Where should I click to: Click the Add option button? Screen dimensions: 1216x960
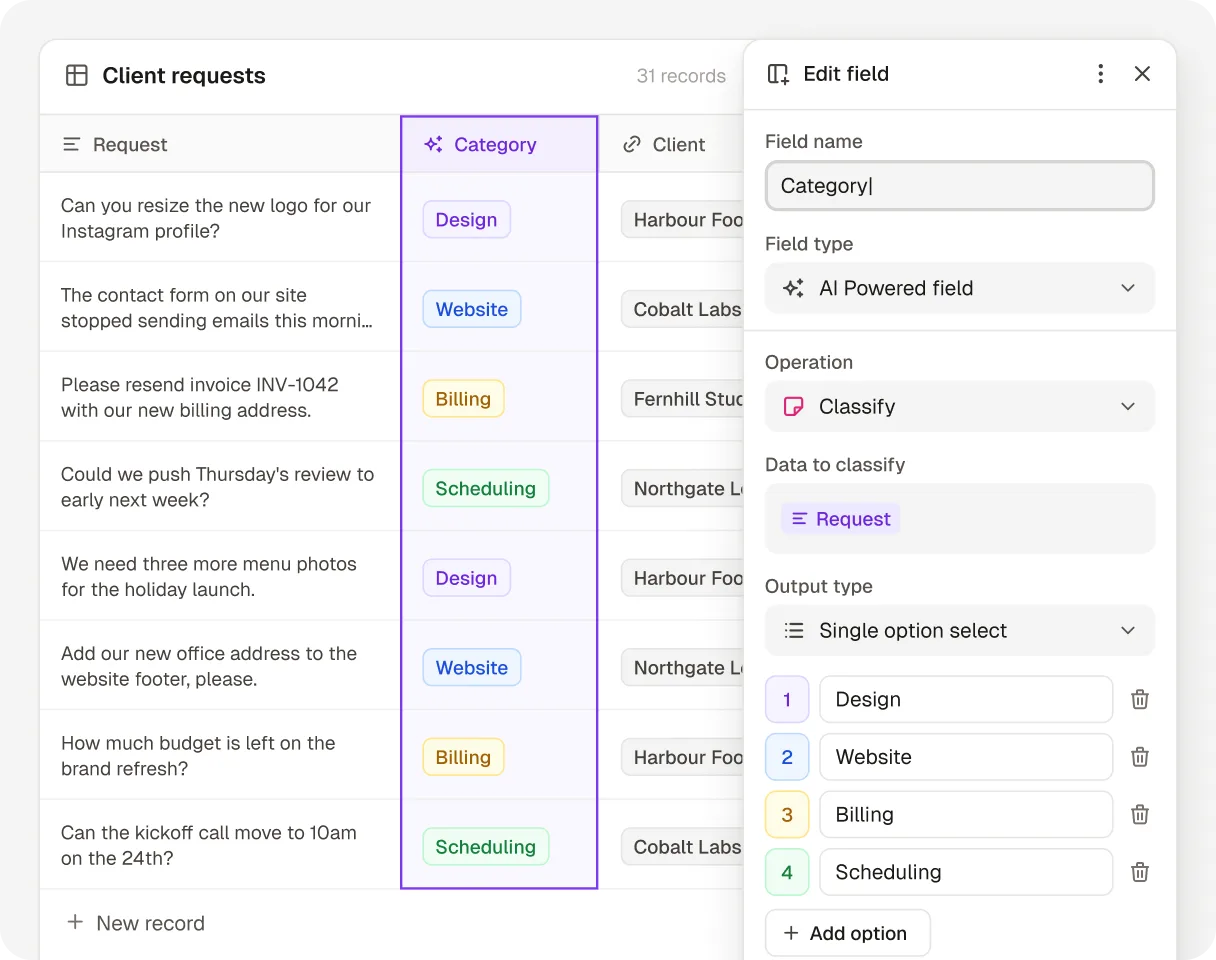[x=847, y=933]
